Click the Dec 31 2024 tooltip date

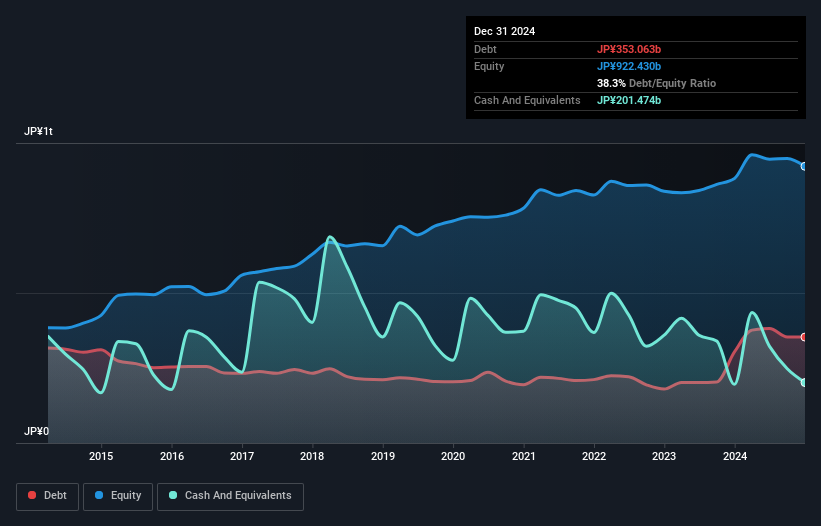point(504,31)
